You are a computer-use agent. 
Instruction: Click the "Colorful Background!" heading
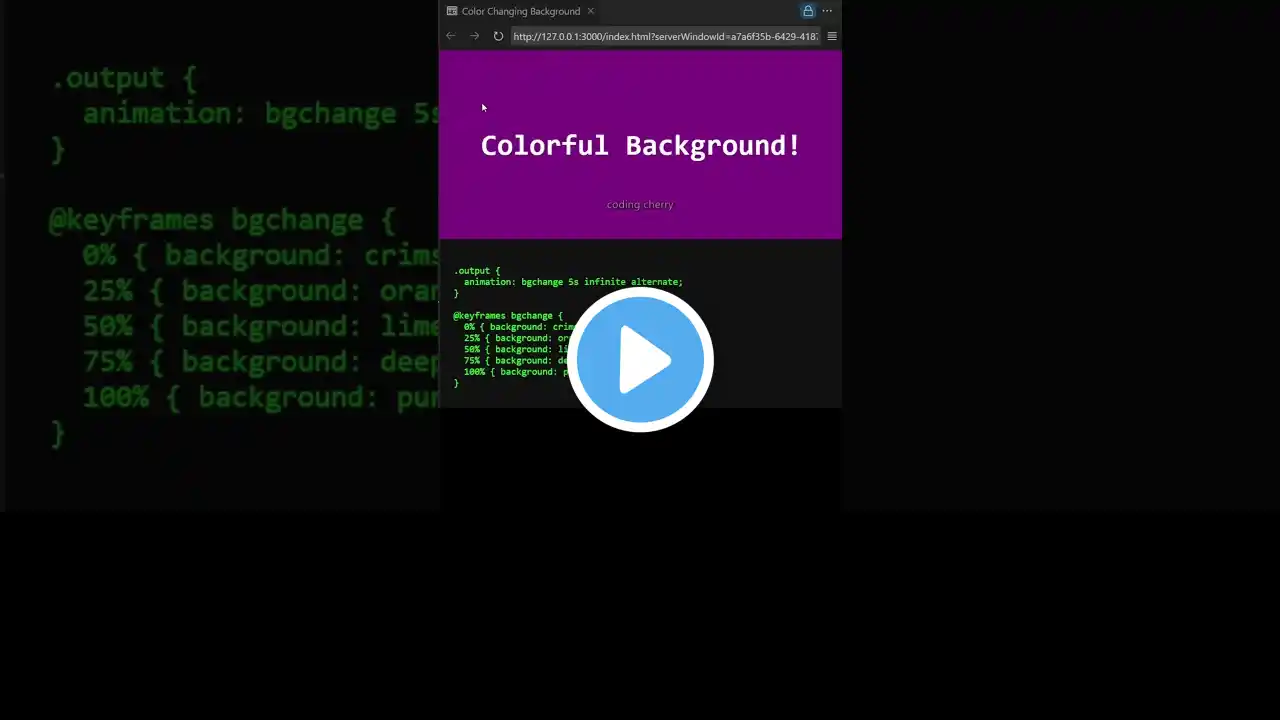(640, 145)
